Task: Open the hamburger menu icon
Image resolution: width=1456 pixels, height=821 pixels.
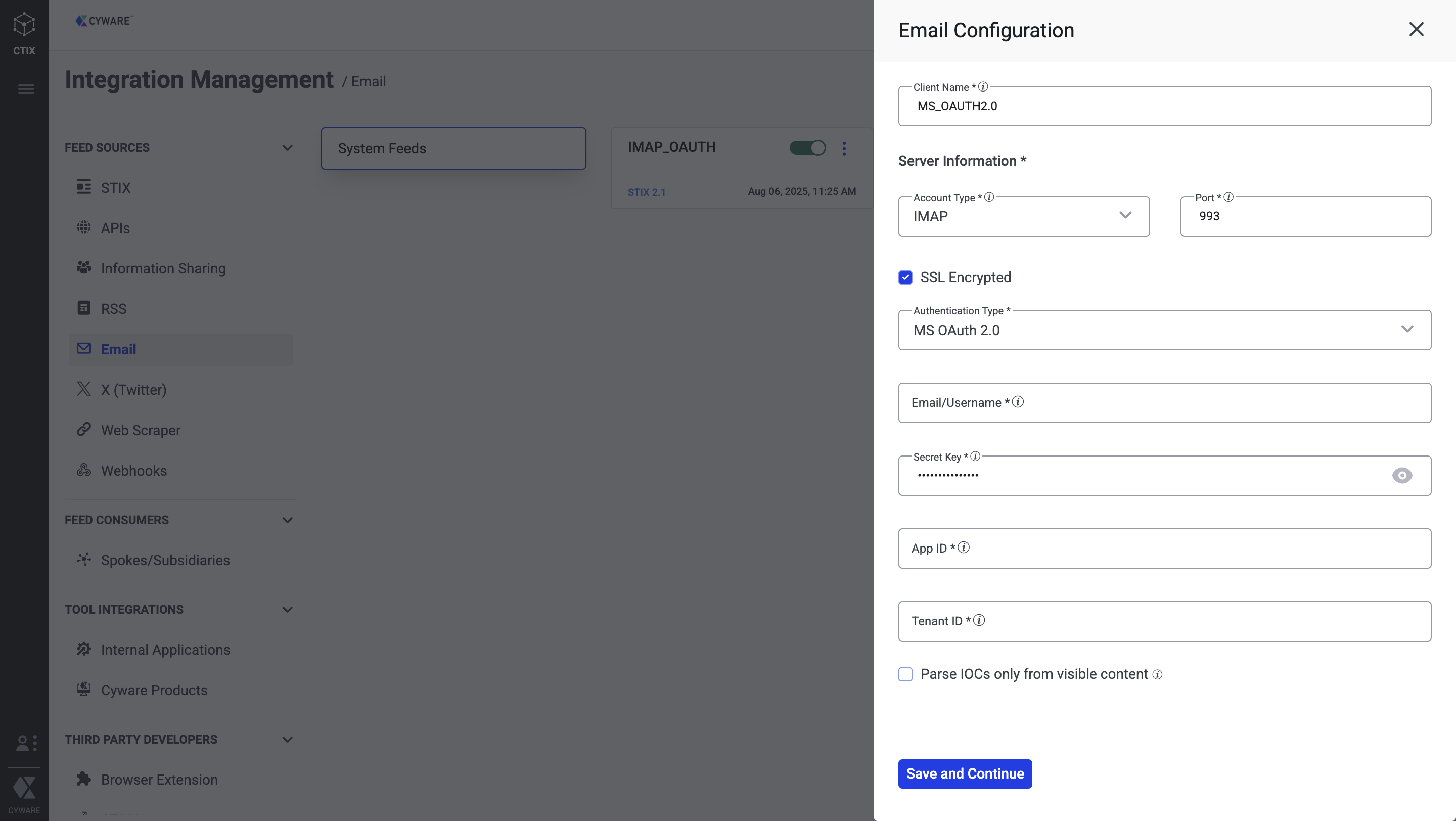Action: pos(26,89)
